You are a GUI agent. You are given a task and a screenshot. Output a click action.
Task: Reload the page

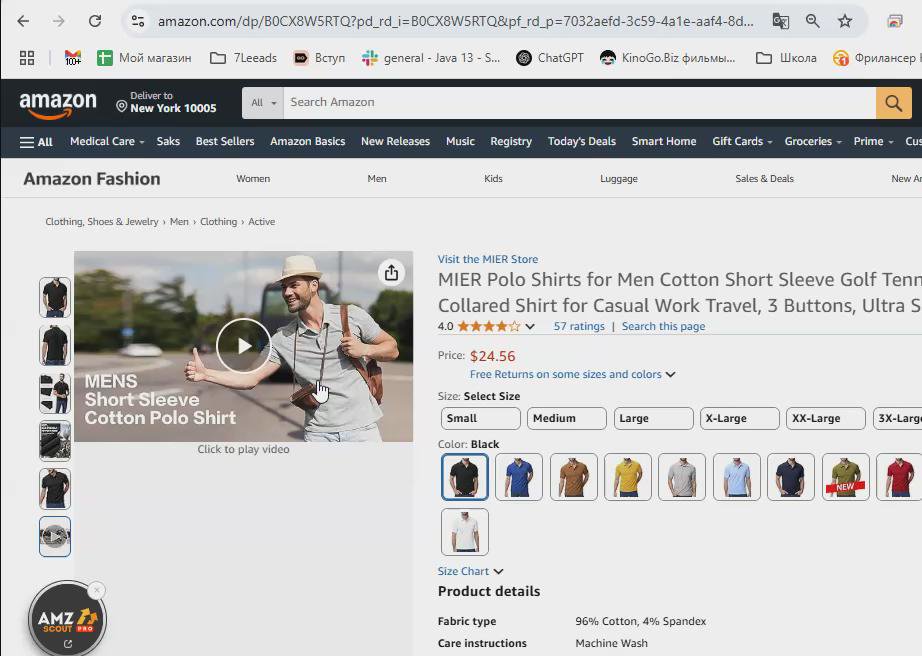(95, 21)
